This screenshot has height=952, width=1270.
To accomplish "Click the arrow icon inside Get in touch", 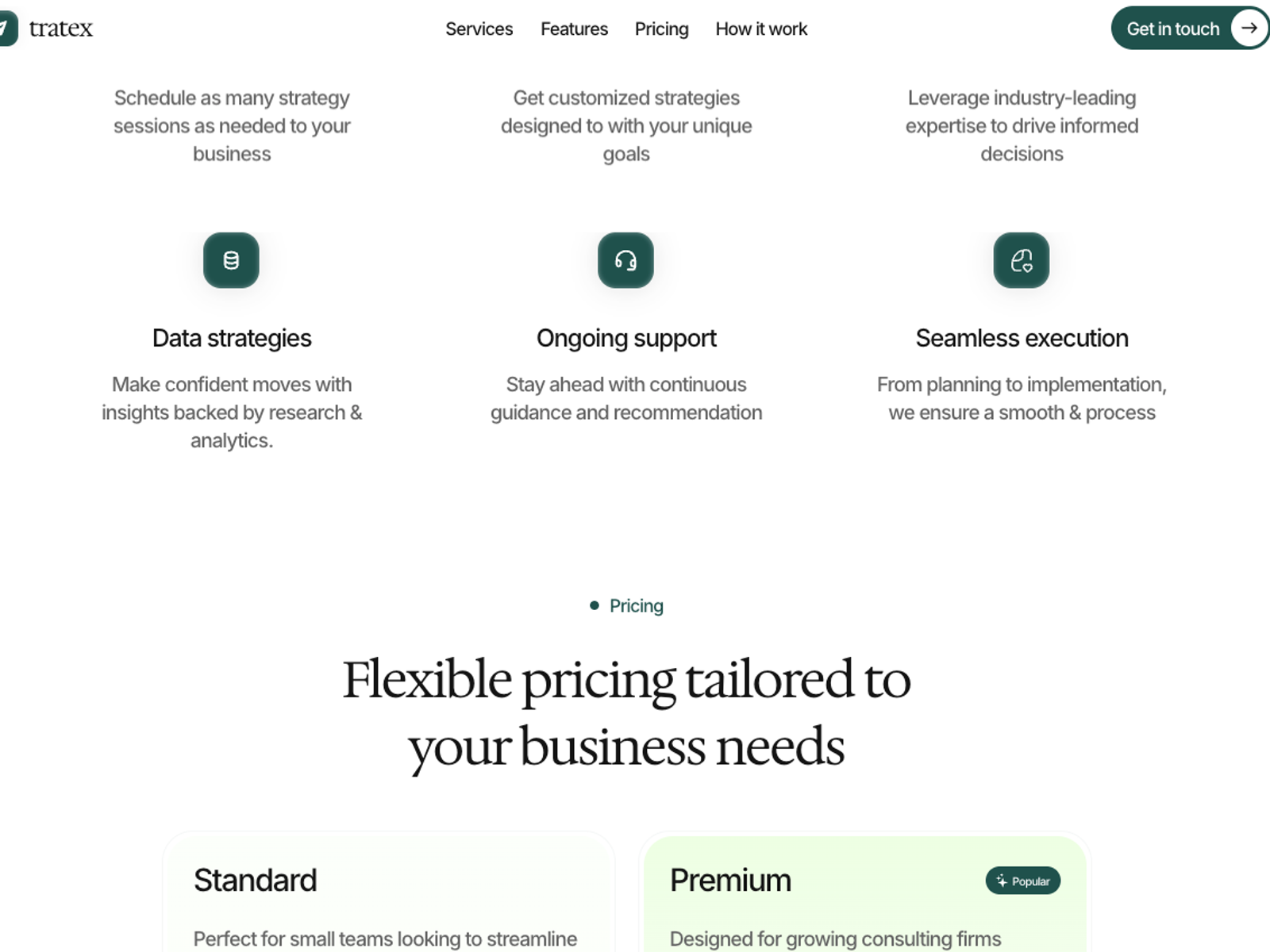I will pos(1249,27).
